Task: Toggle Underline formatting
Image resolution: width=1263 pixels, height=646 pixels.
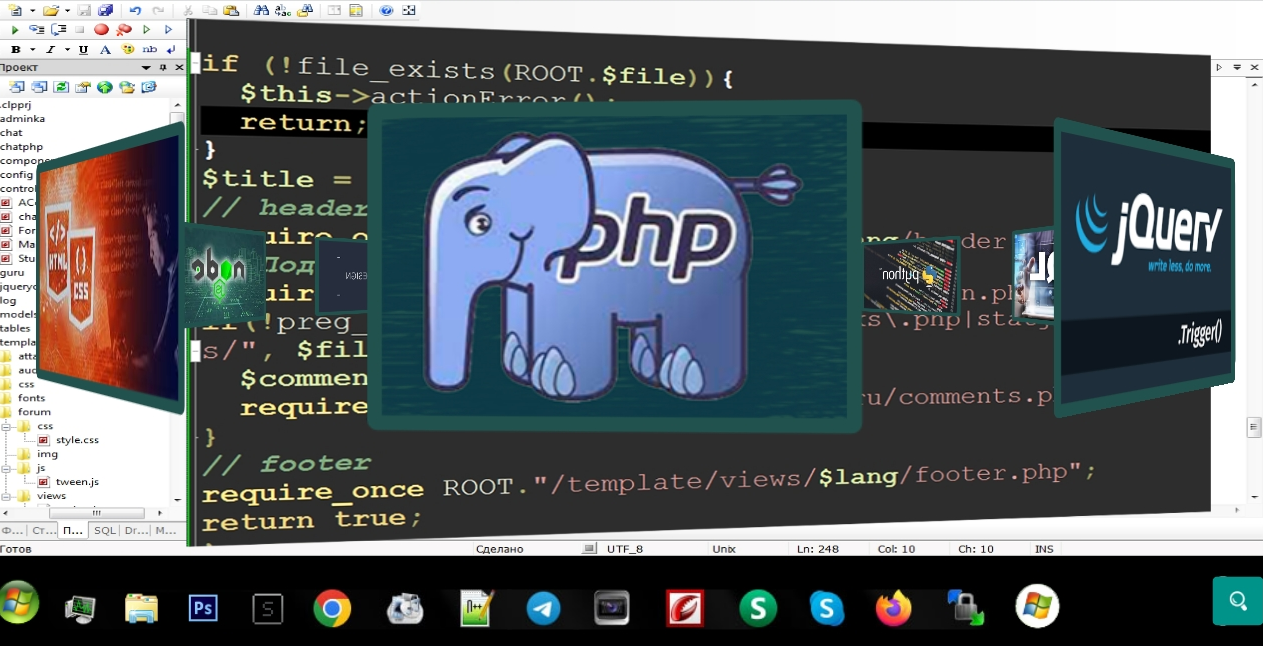Action: [83, 49]
